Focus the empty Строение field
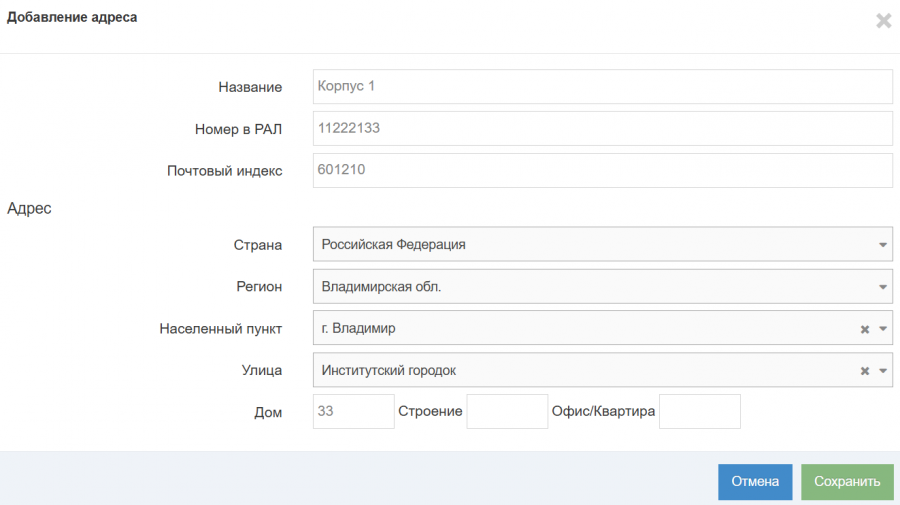900x505 pixels. tap(507, 412)
